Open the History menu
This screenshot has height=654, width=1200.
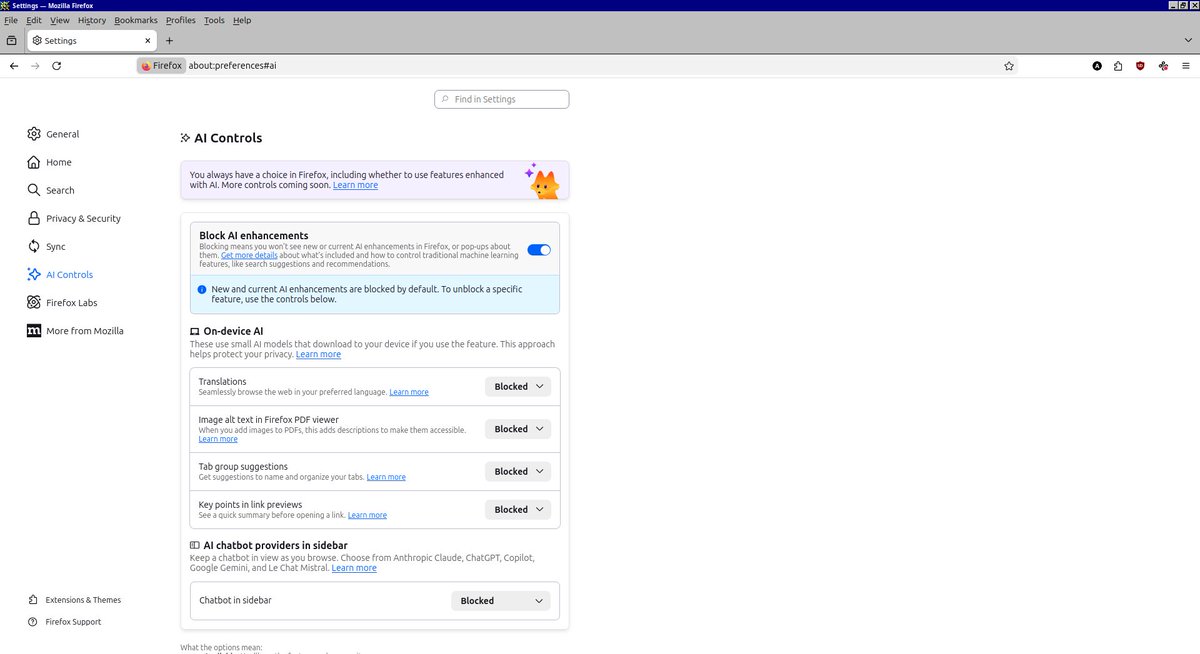tap(92, 20)
